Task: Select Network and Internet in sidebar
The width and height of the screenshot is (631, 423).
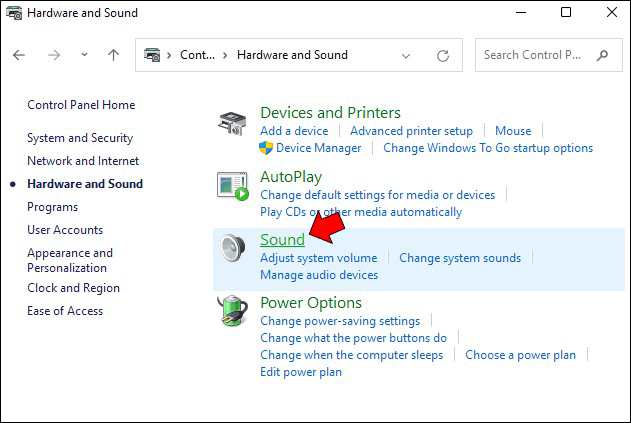Action: pyautogui.click(x=83, y=161)
